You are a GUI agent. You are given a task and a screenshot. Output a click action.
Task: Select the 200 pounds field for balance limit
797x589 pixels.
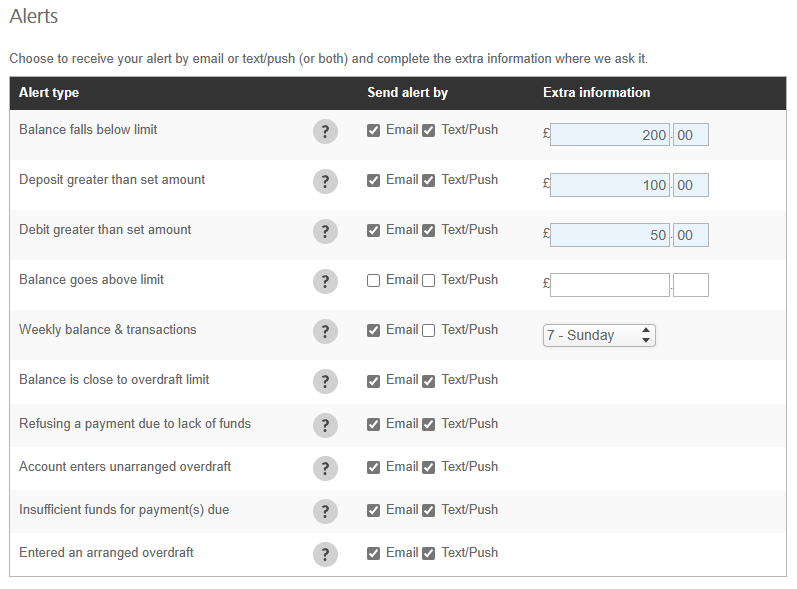click(609, 135)
